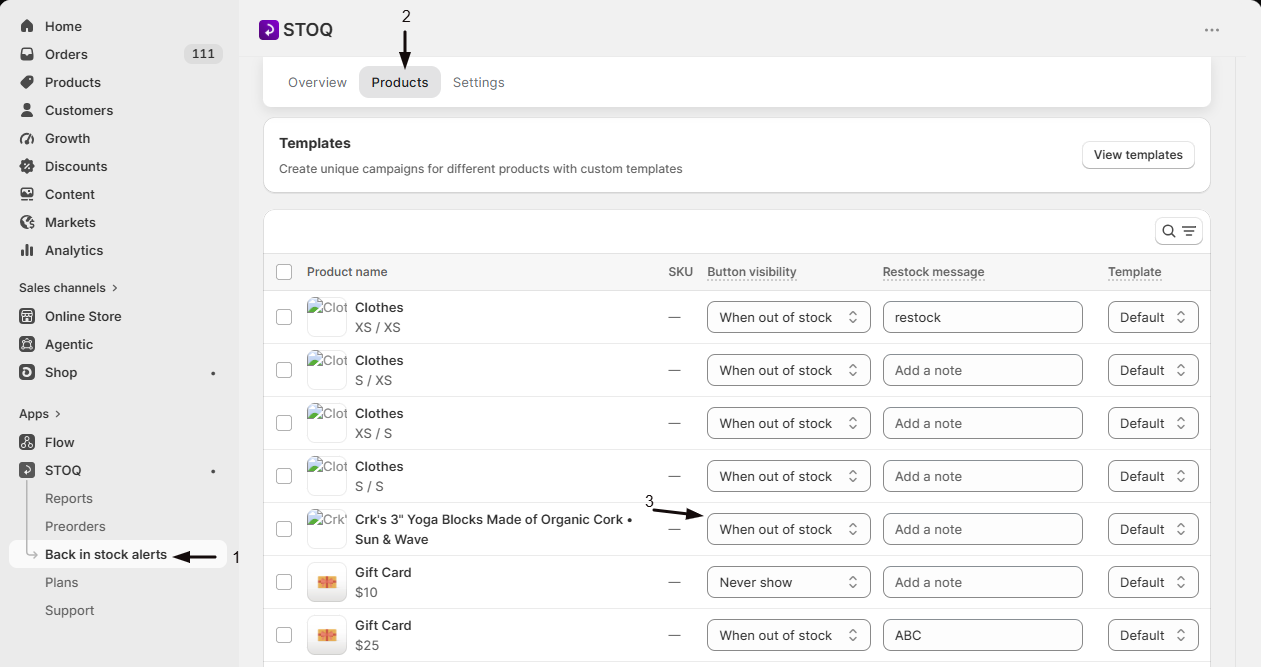Open Button visibility dropdown for Clothes S / XS

click(789, 370)
